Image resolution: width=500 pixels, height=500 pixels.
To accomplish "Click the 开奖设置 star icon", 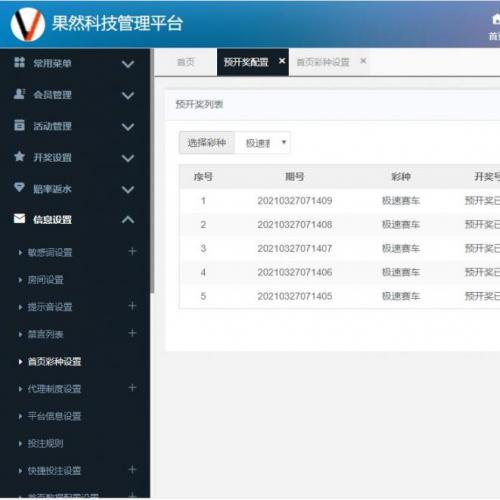I will click(x=19, y=156).
